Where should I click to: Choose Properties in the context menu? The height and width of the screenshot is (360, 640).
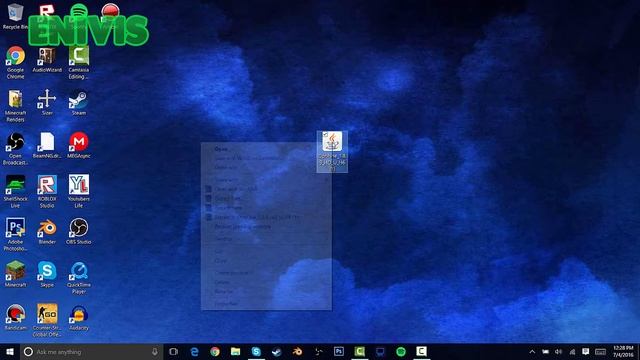pyautogui.click(x=226, y=304)
